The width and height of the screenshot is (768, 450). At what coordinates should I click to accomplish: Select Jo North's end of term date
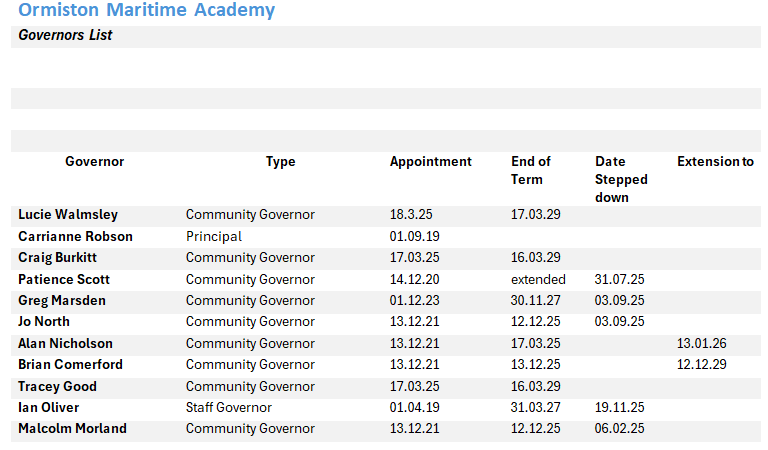point(535,322)
